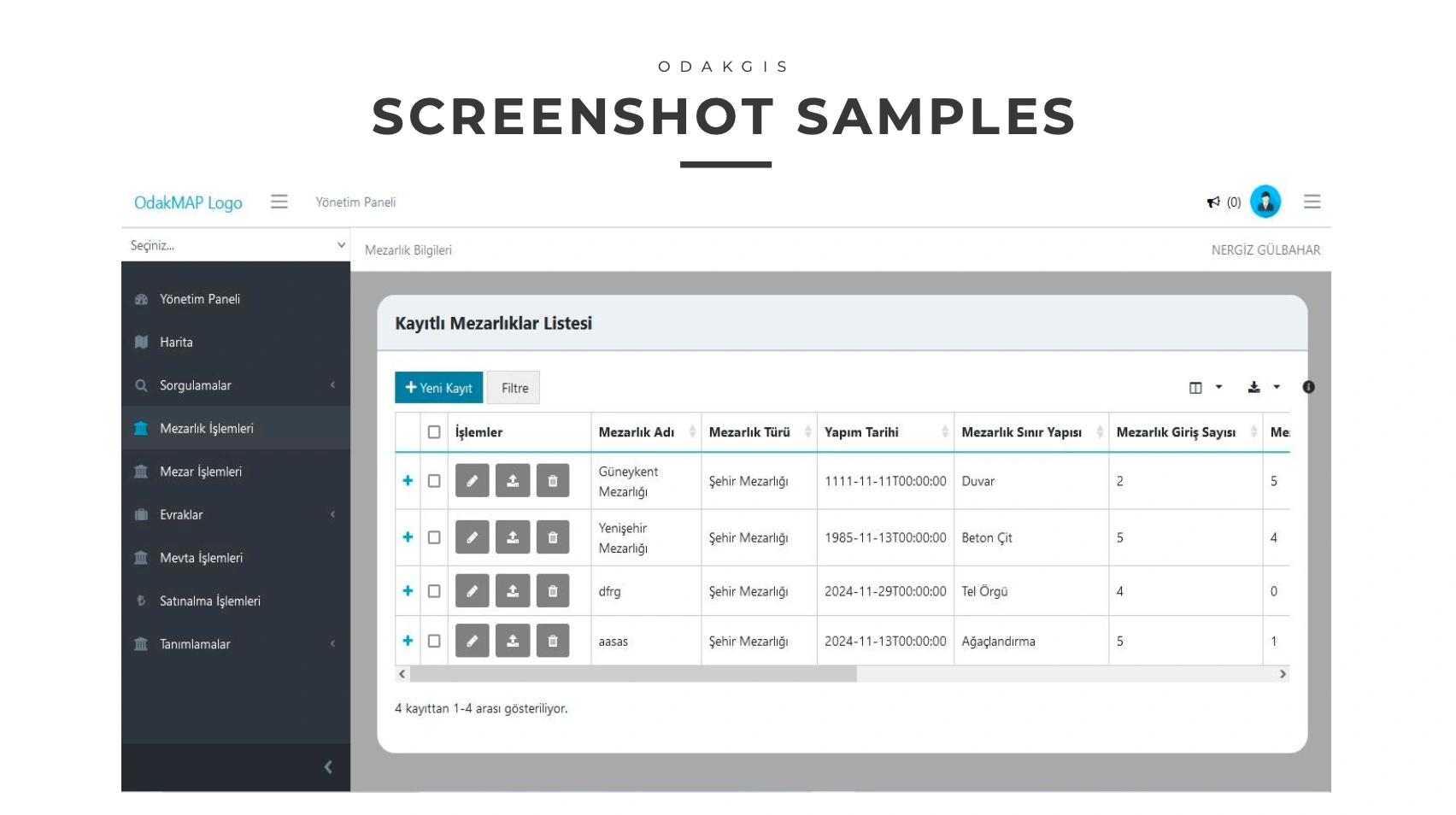The height and width of the screenshot is (815, 1456).
Task: Delete the dfrg record with trash icon
Action: tap(553, 591)
